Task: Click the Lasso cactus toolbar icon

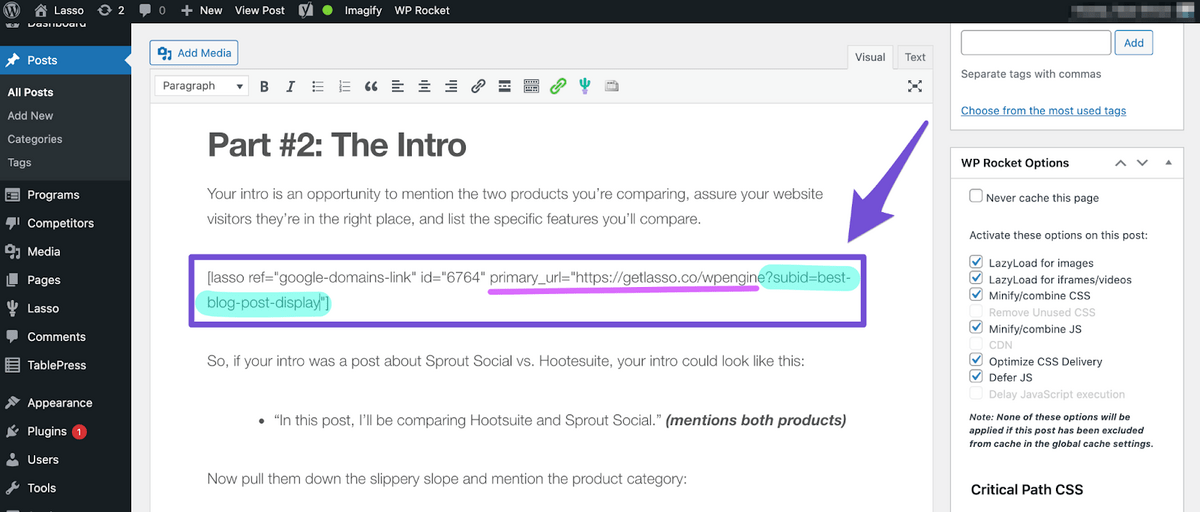Action: click(x=585, y=86)
